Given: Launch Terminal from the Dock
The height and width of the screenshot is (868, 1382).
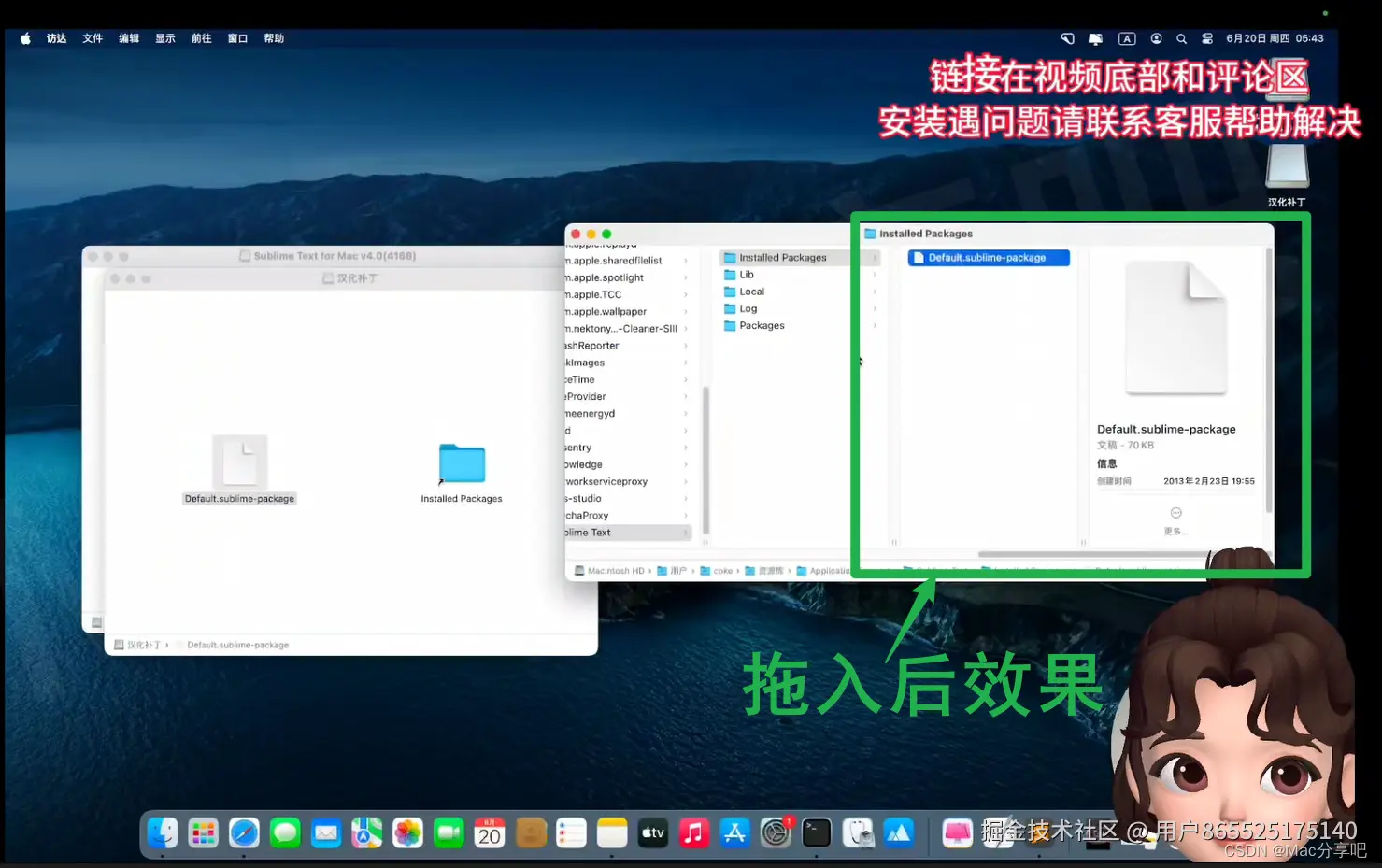Looking at the screenshot, I should pos(817,832).
